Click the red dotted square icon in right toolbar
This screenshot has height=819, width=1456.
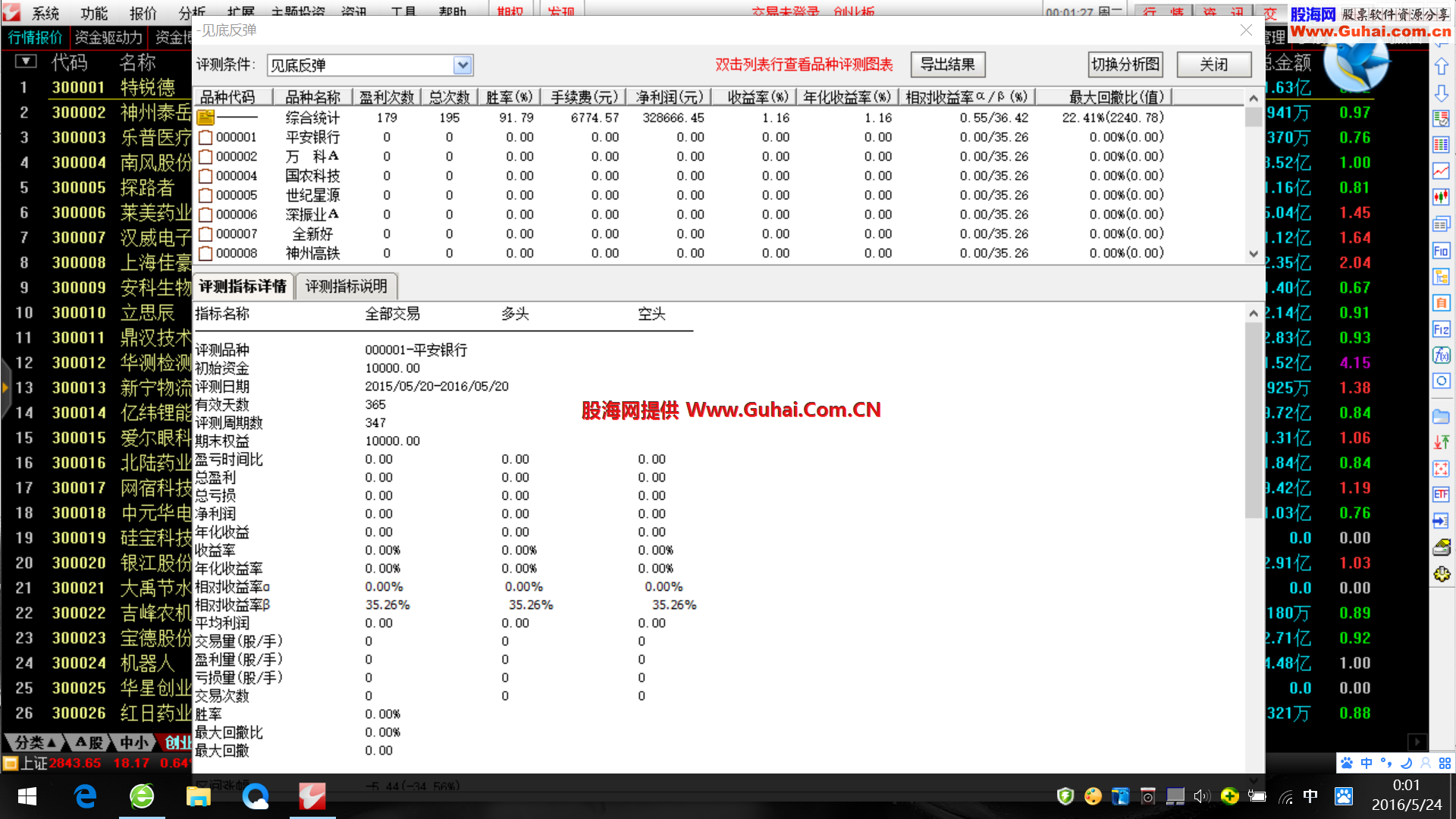[x=1442, y=469]
